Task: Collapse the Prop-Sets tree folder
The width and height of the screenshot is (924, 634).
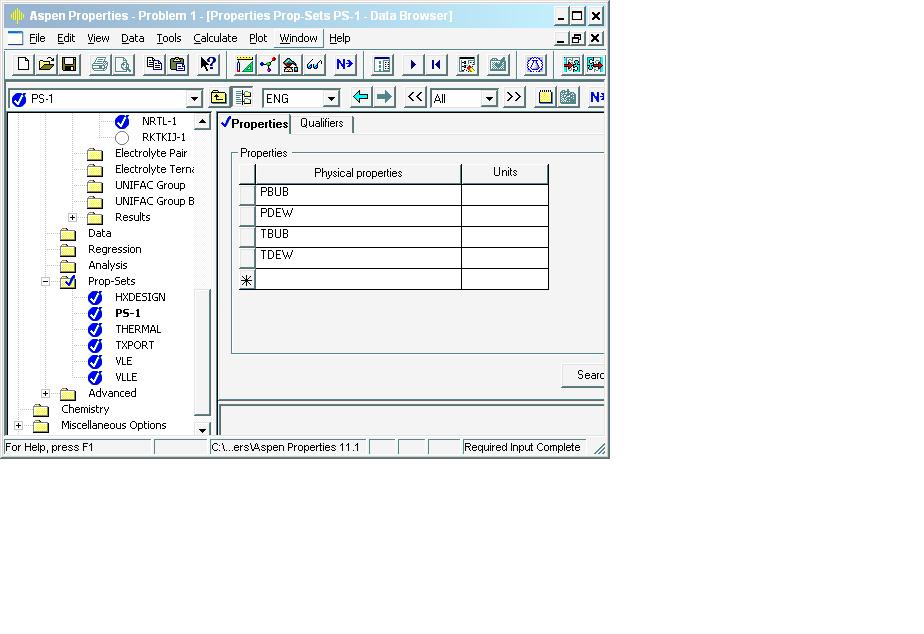Action: tap(45, 282)
